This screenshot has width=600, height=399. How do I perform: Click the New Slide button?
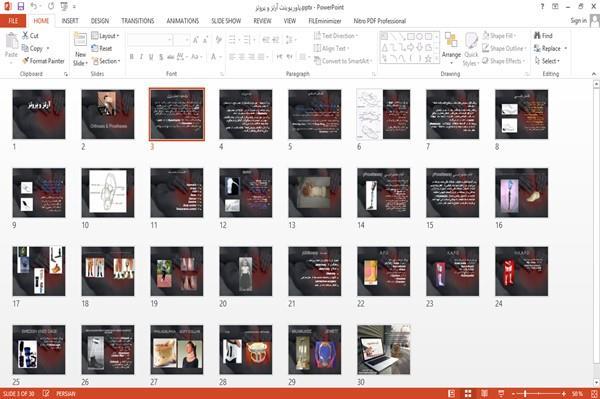click(80, 49)
